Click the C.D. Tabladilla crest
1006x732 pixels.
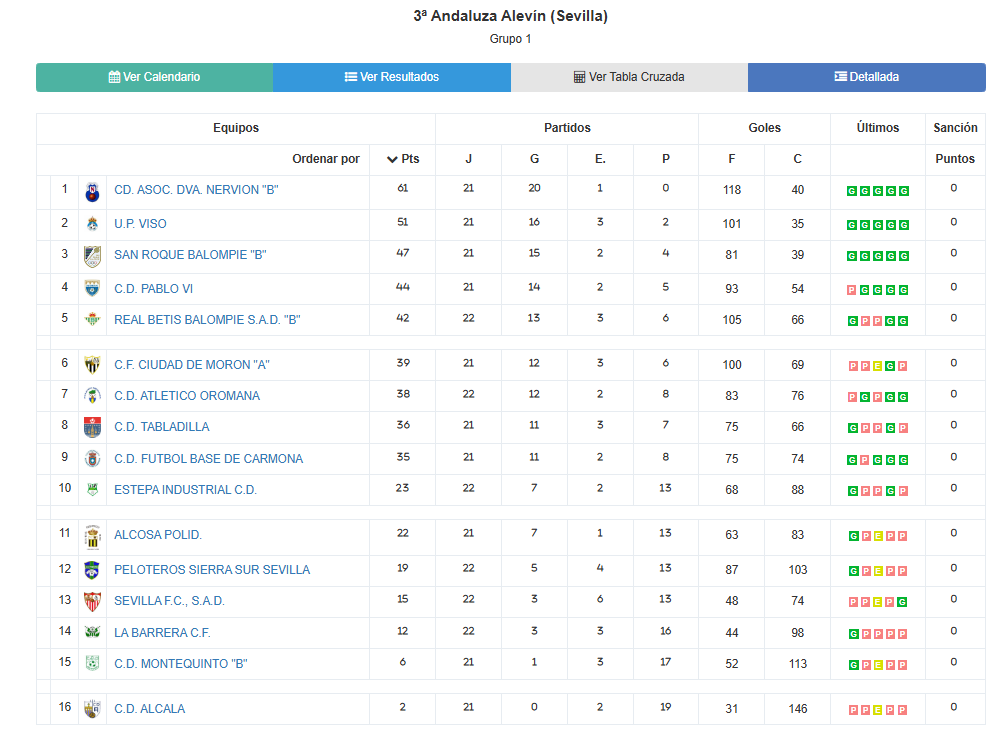pyautogui.click(x=92, y=427)
